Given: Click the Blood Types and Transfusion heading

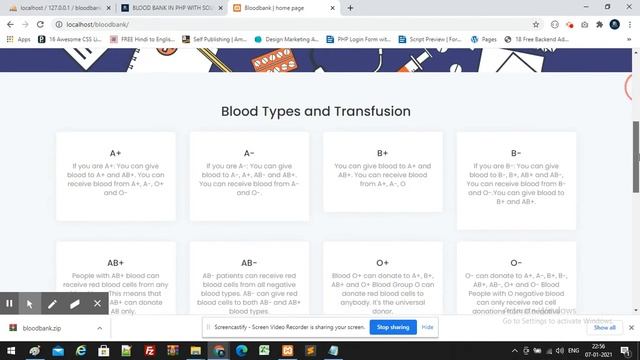Looking at the screenshot, I should point(316,111).
